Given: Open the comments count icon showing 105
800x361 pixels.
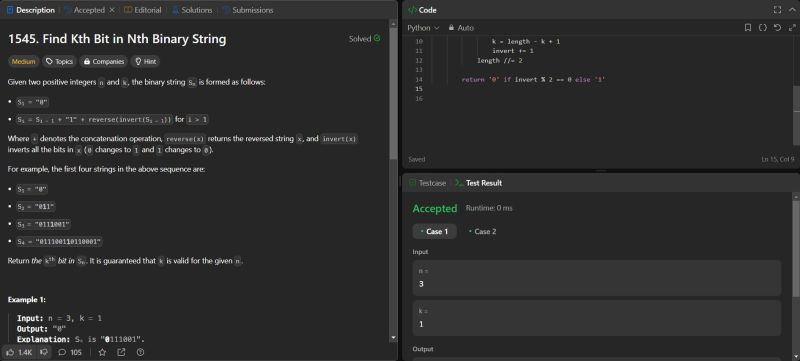Looking at the screenshot, I should tap(62, 352).
